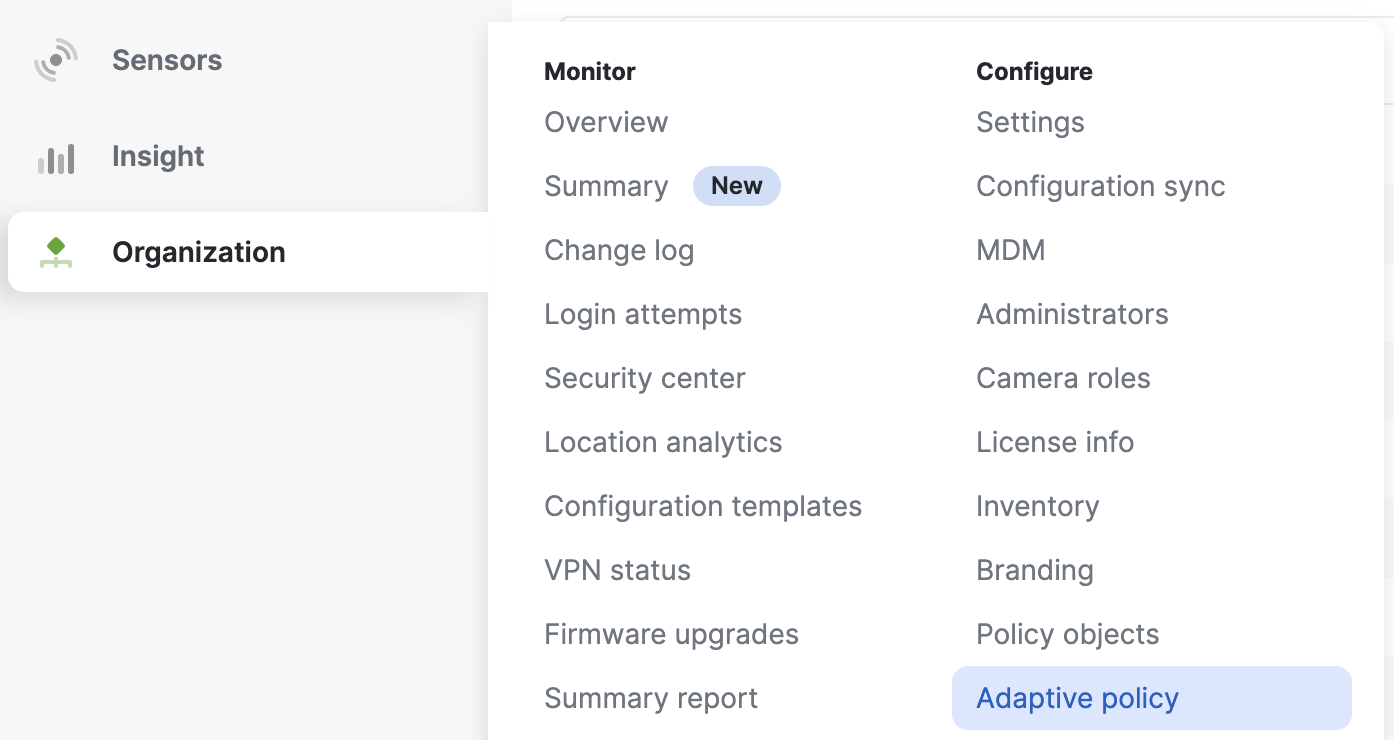
Task: Select the Insight bar-chart icon
Action: [x=57, y=156]
